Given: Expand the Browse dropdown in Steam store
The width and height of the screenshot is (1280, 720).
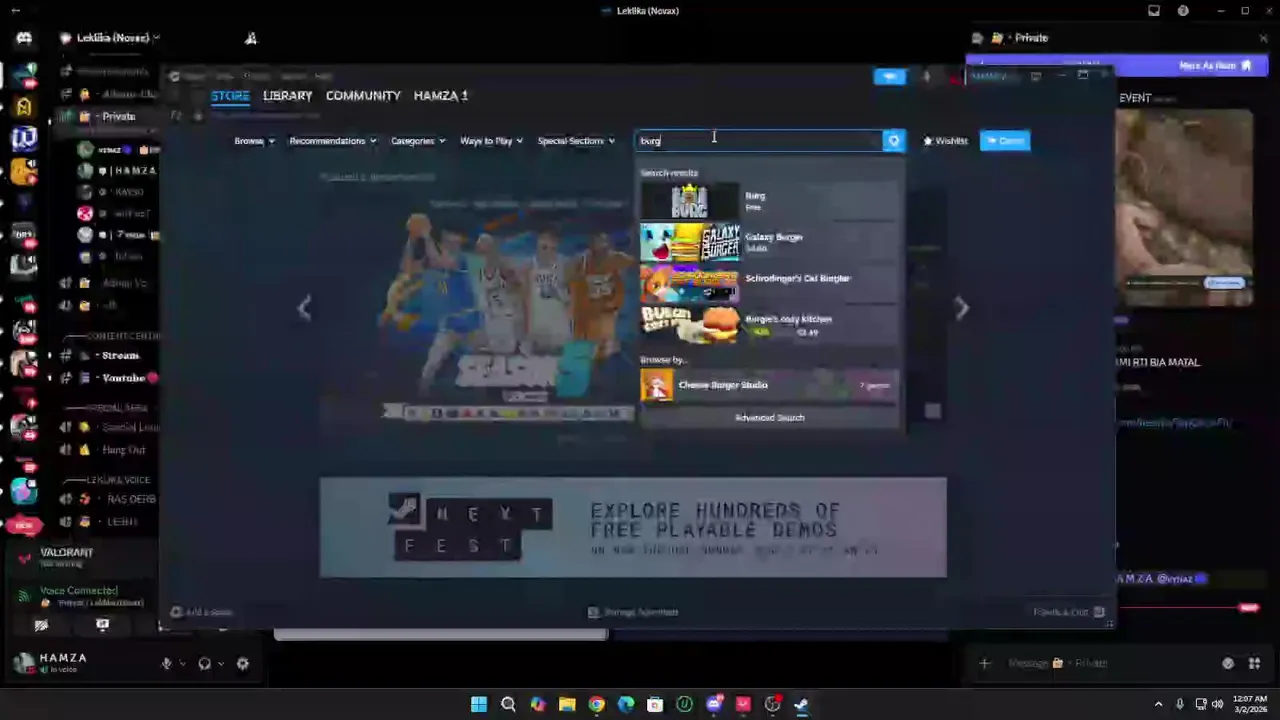Looking at the screenshot, I should click(254, 141).
